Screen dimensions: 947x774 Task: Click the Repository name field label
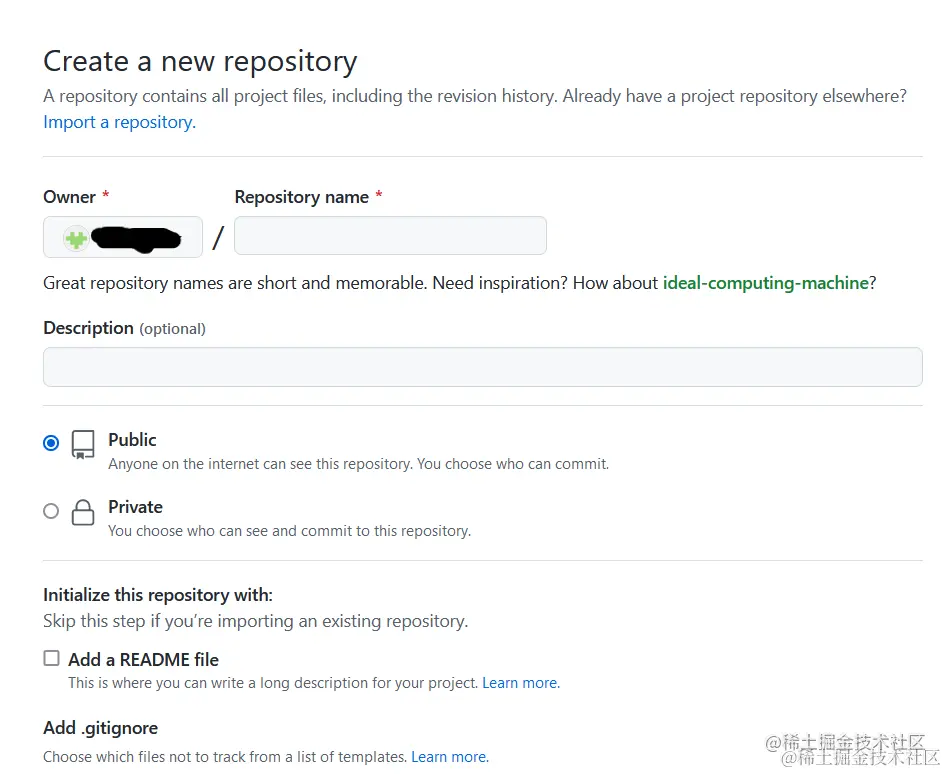301,197
